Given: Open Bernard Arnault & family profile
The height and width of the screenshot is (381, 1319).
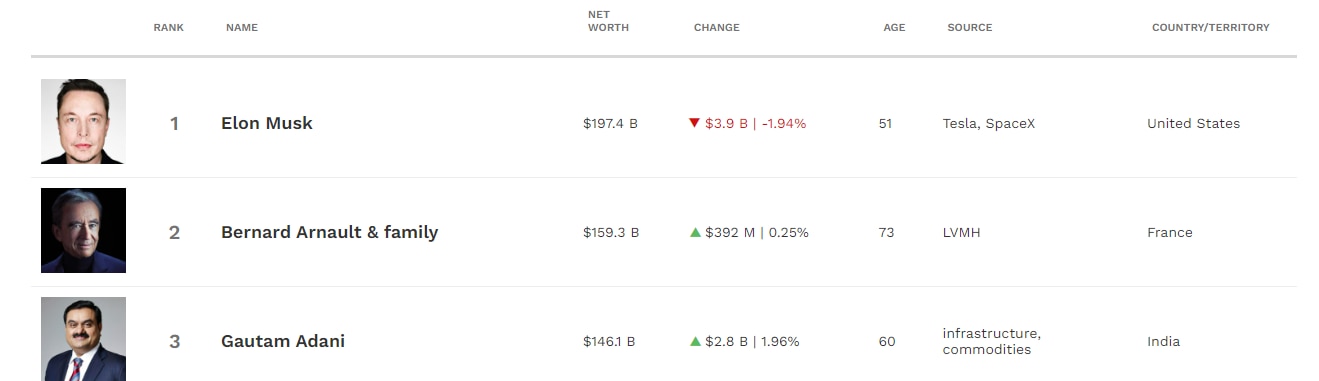Looking at the screenshot, I should tap(330, 232).
